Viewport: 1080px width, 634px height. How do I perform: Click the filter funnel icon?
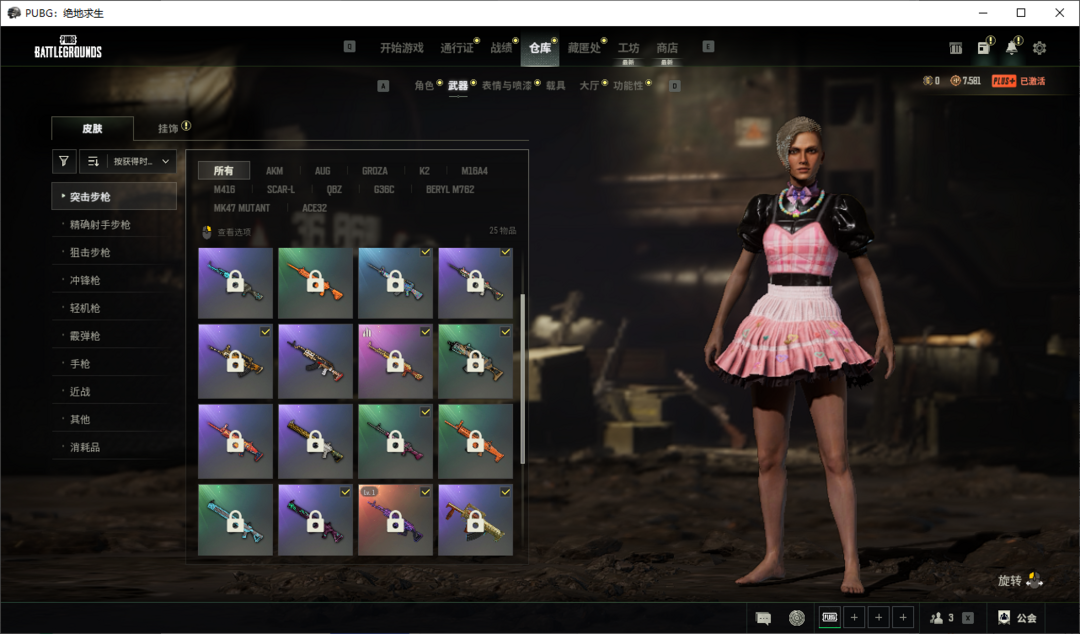coord(64,161)
